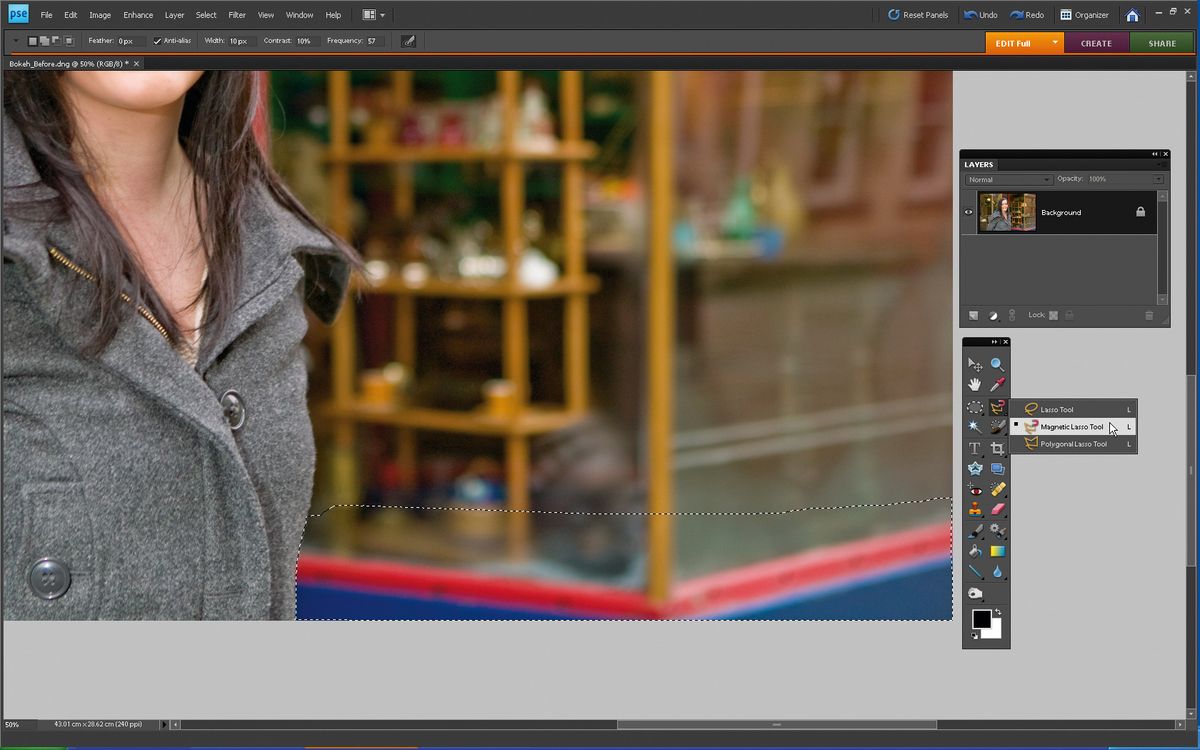This screenshot has width=1200, height=750.
Task: Open the blend mode dropdown showing Normal
Action: 1007,179
